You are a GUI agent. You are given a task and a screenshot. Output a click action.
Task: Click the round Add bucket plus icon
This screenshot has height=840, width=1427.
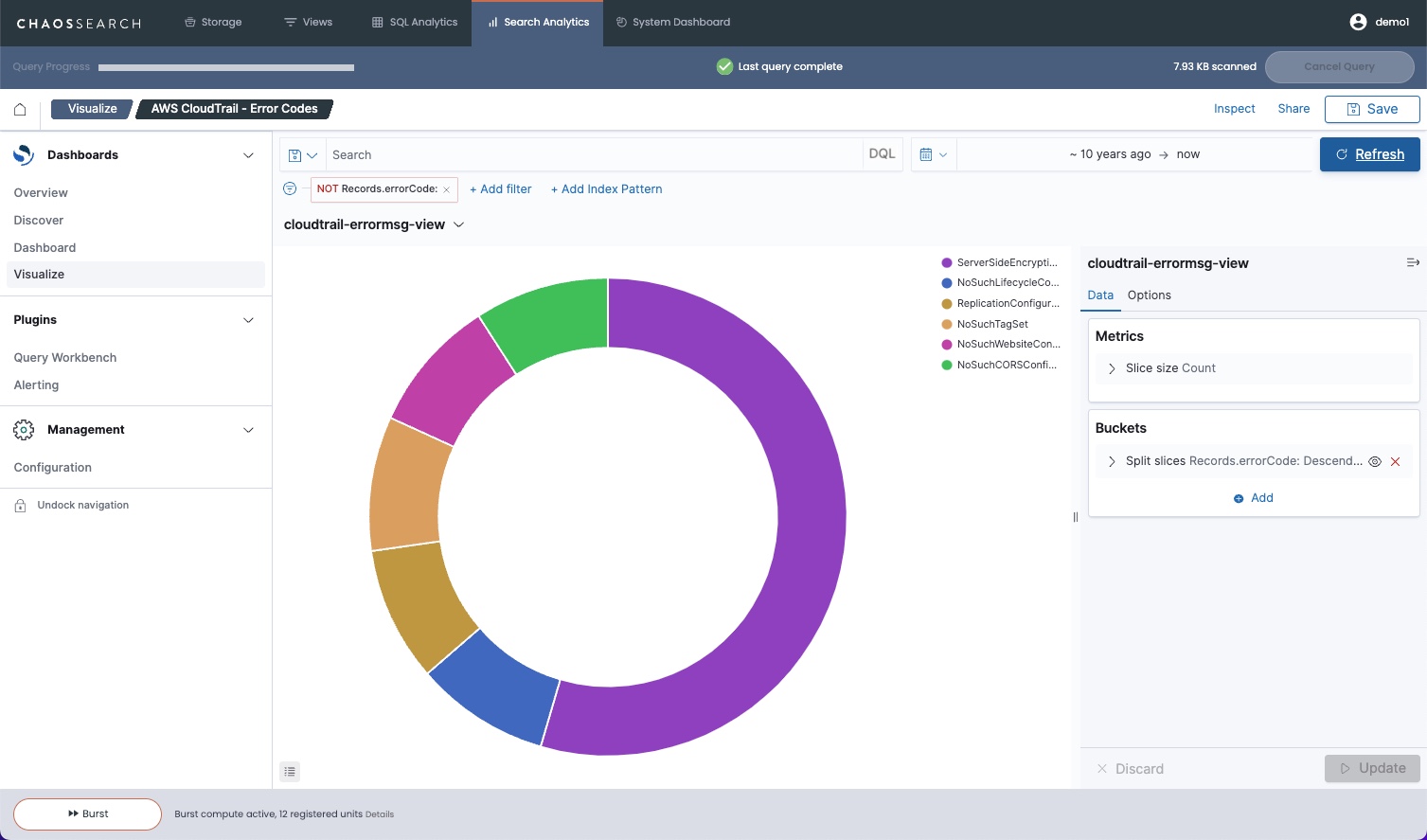click(x=1239, y=498)
